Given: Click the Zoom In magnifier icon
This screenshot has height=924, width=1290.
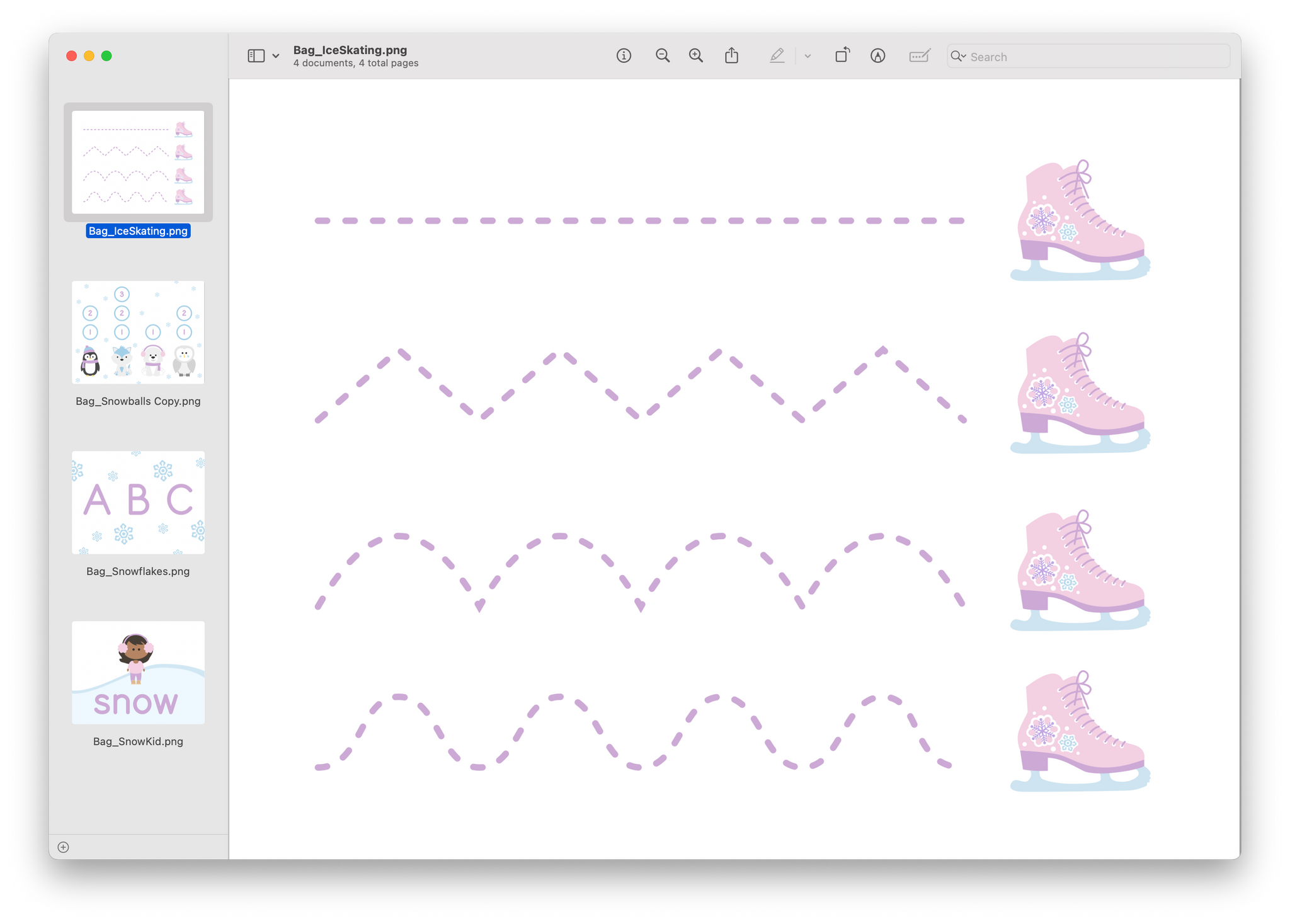Looking at the screenshot, I should click(696, 56).
